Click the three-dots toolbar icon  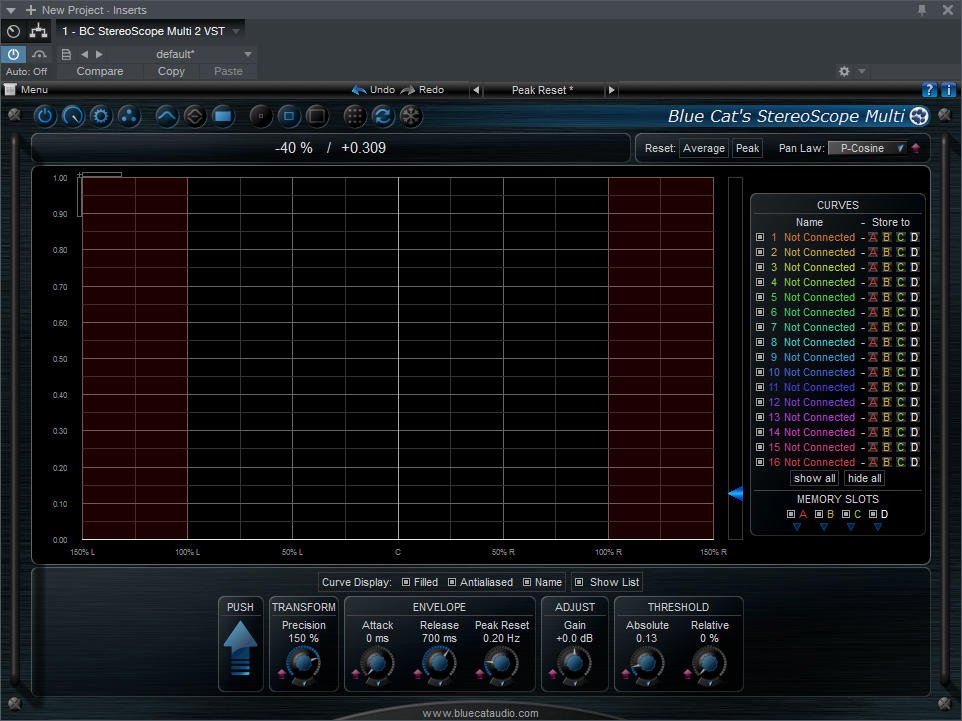pyautogui.click(x=129, y=116)
